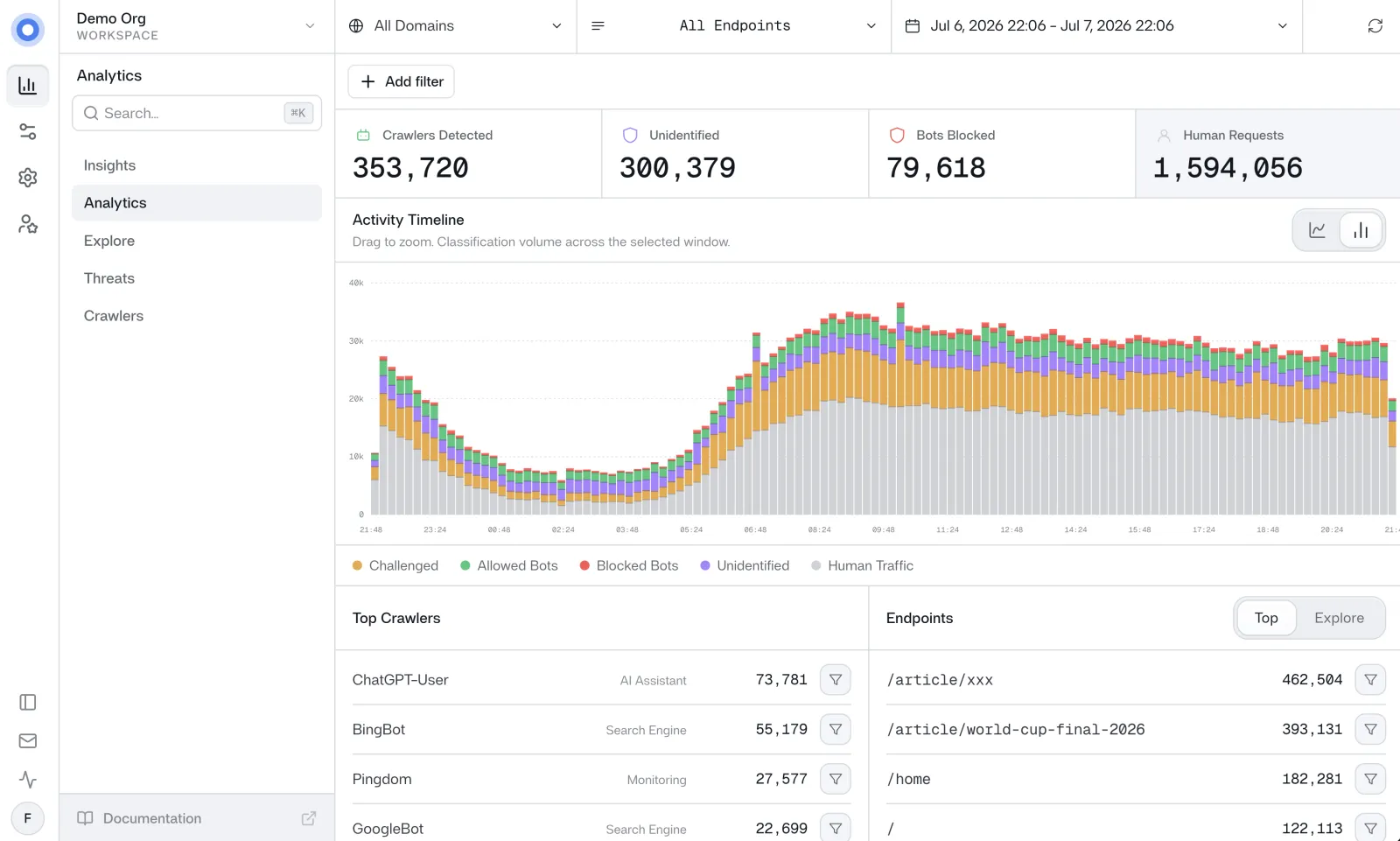This screenshot has width=1400, height=841.
Task: Toggle Allowed Bots series in legend
Action: [x=508, y=566]
